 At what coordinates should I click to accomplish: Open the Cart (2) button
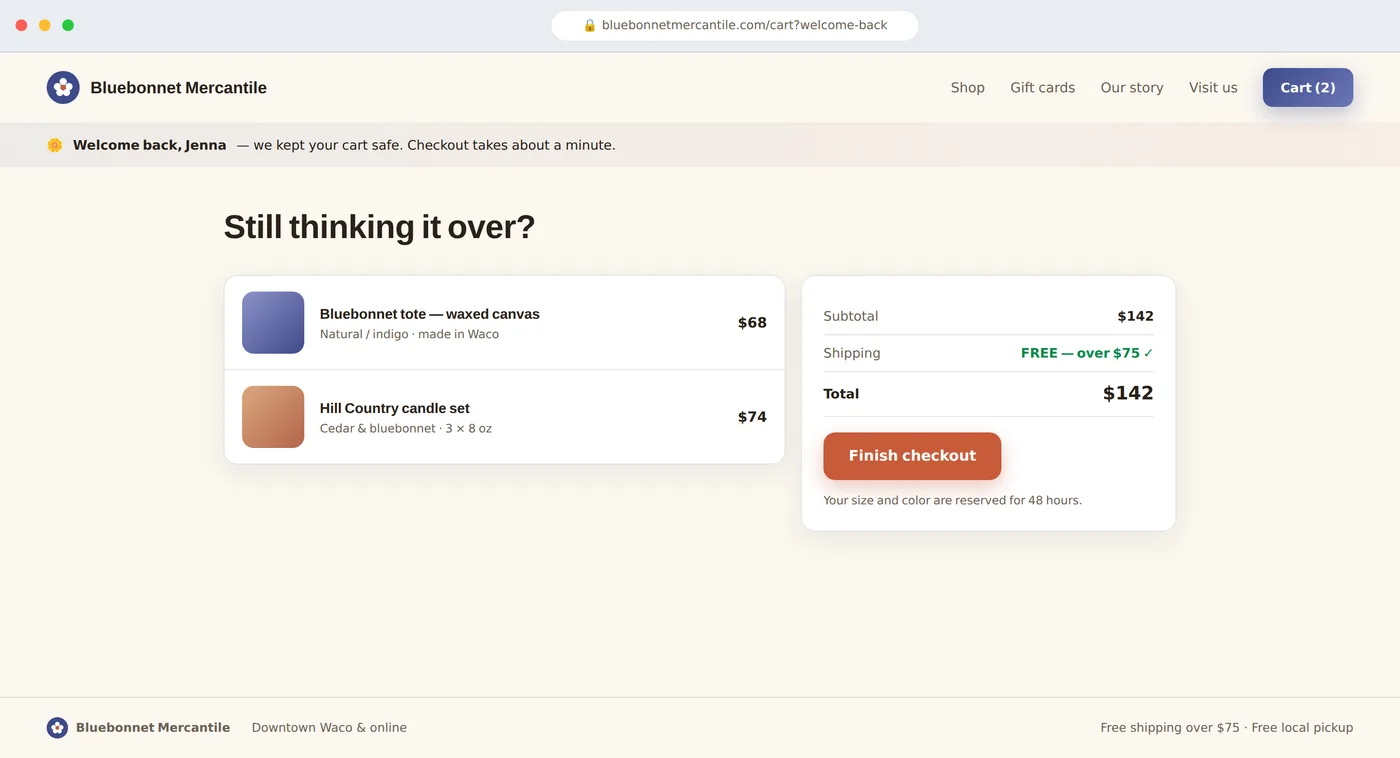click(1308, 87)
